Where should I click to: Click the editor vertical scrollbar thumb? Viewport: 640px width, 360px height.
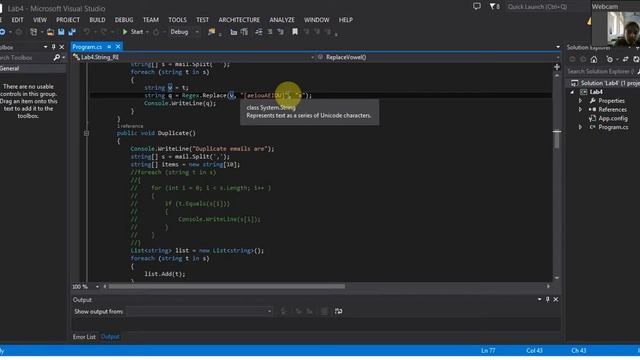(557, 140)
